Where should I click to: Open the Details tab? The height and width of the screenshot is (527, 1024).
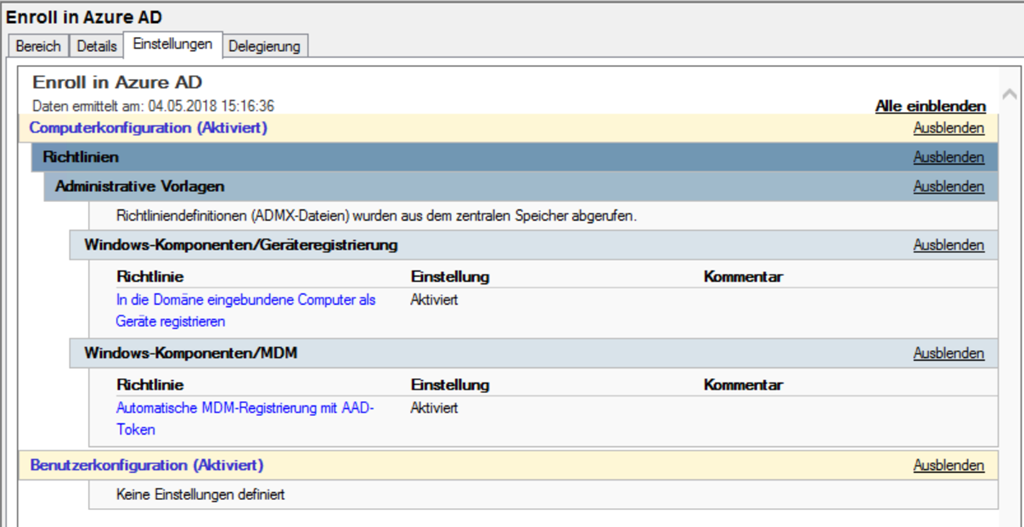[x=97, y=46]
